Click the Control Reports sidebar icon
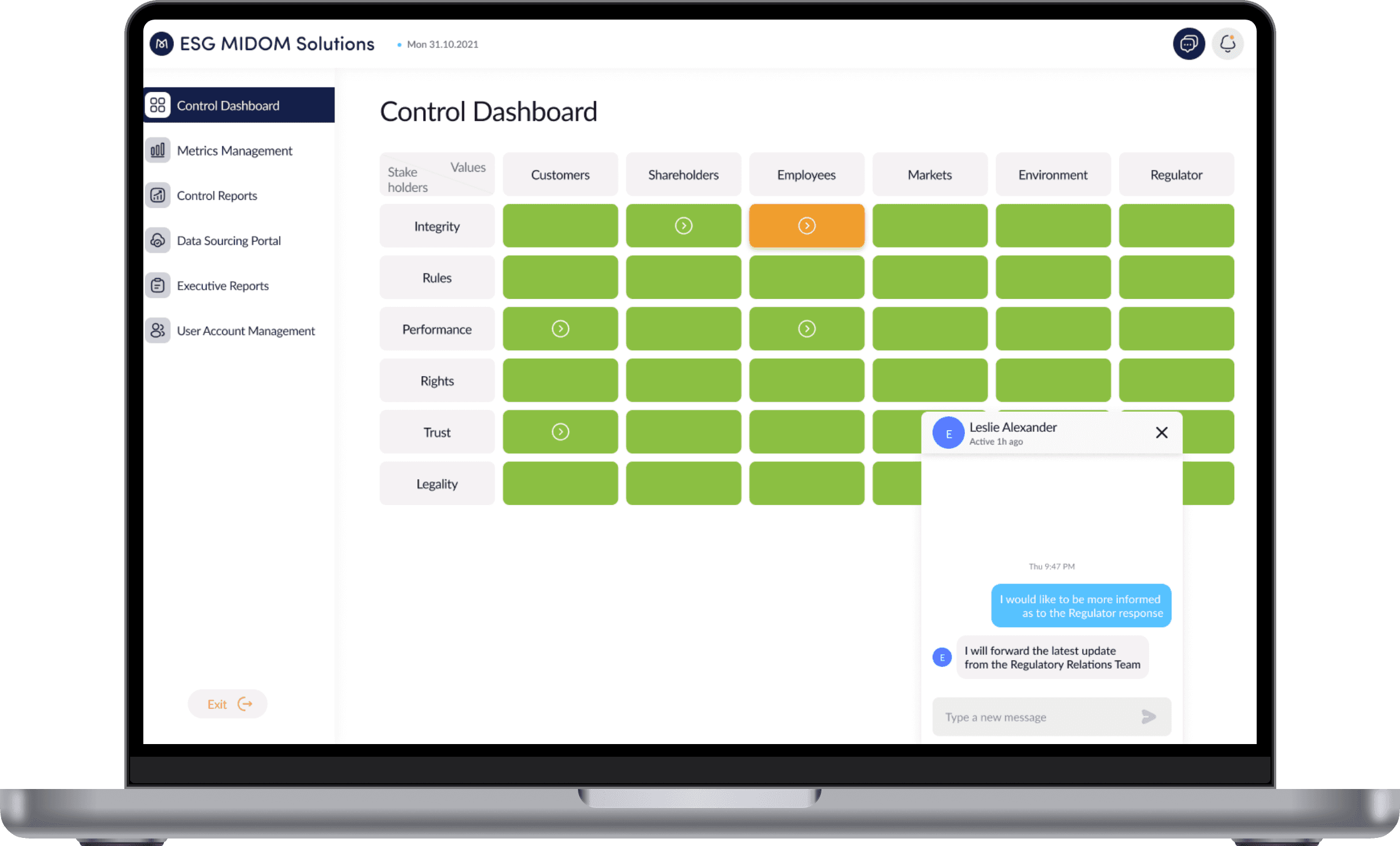Image resolution: width=1400 pixels, height=846 pixels. coord(158,195)
